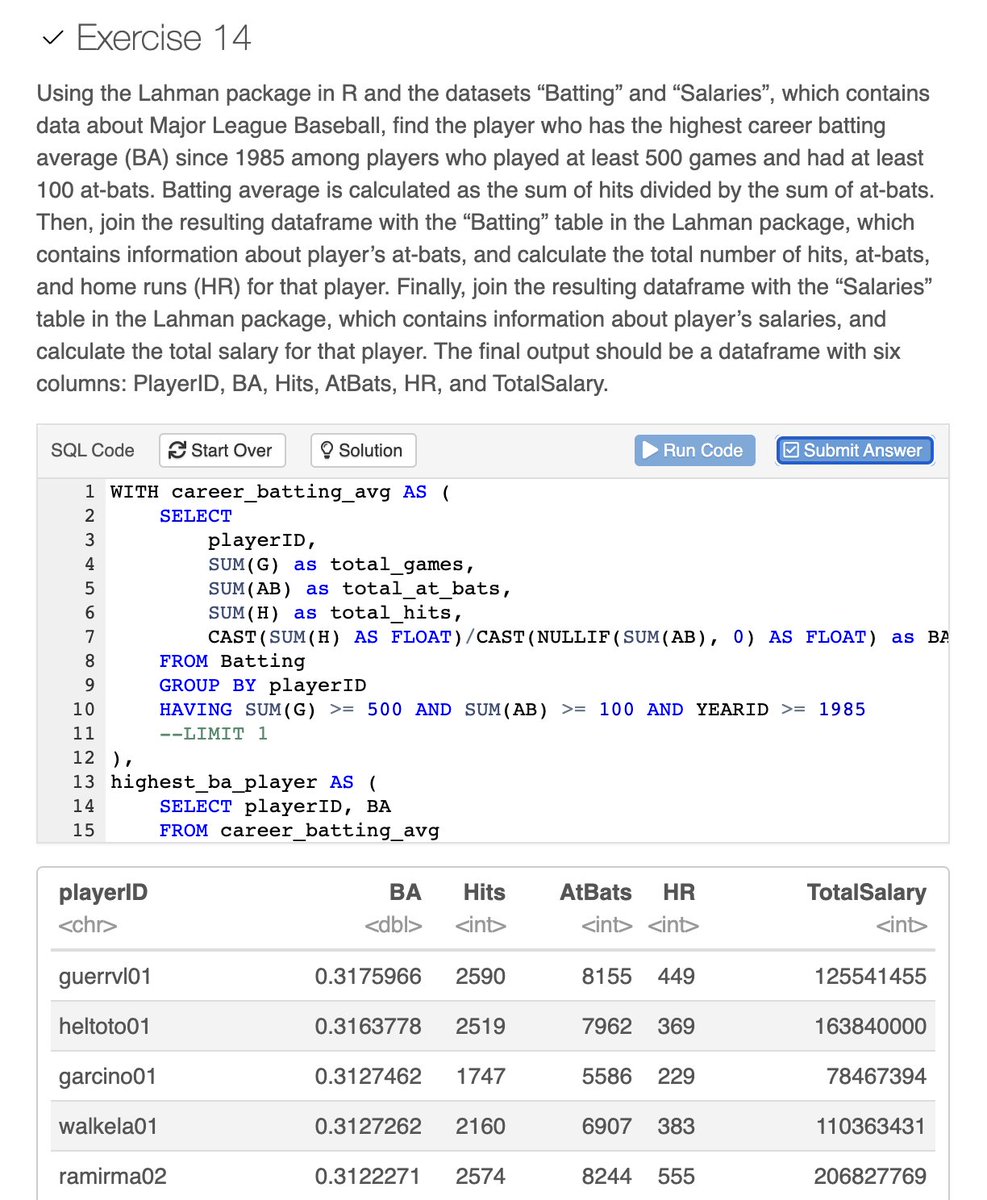Click the Run Code button
Viewport: 987px width, 1200px height.
pyautogui.click(x=694, y=450)
